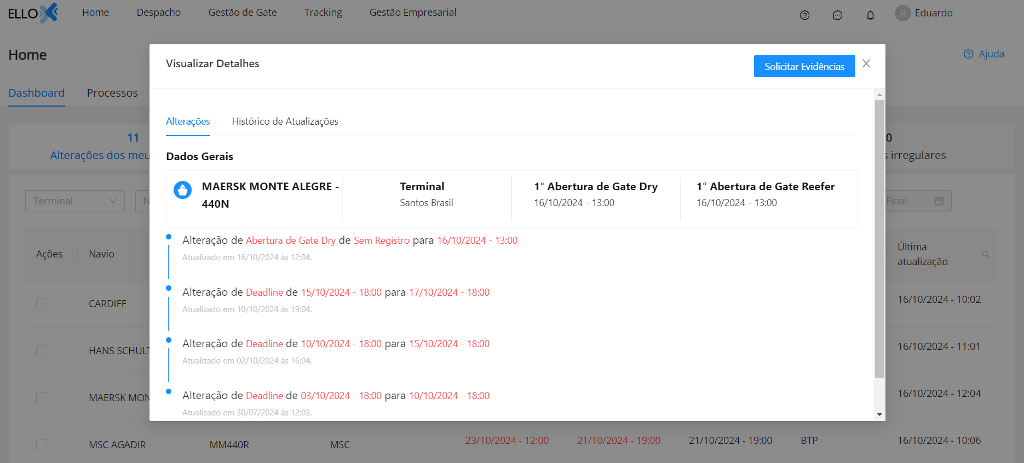This screenshot has width=1024, height=463.
Task: Click the scrollbar up arrow in the dialog
Action: 879,95
